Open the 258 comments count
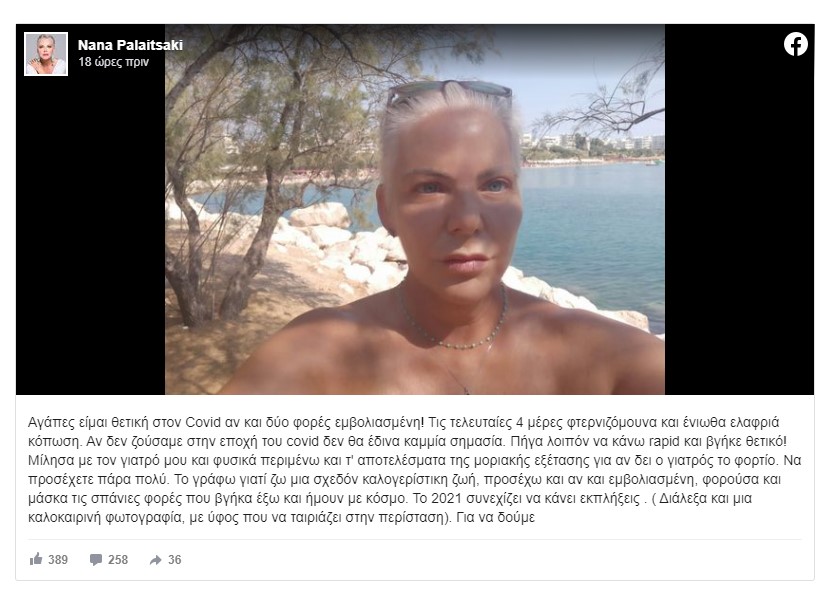This screenshot has height=613, width=828. [x=118, y=560]
